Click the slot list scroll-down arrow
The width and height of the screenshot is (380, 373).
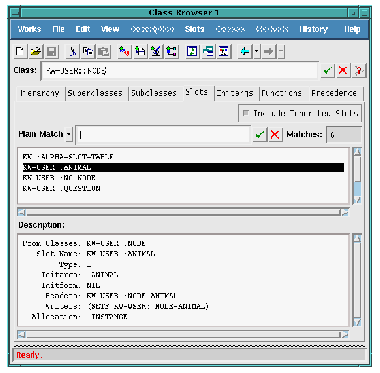click(x=357, y=200)
